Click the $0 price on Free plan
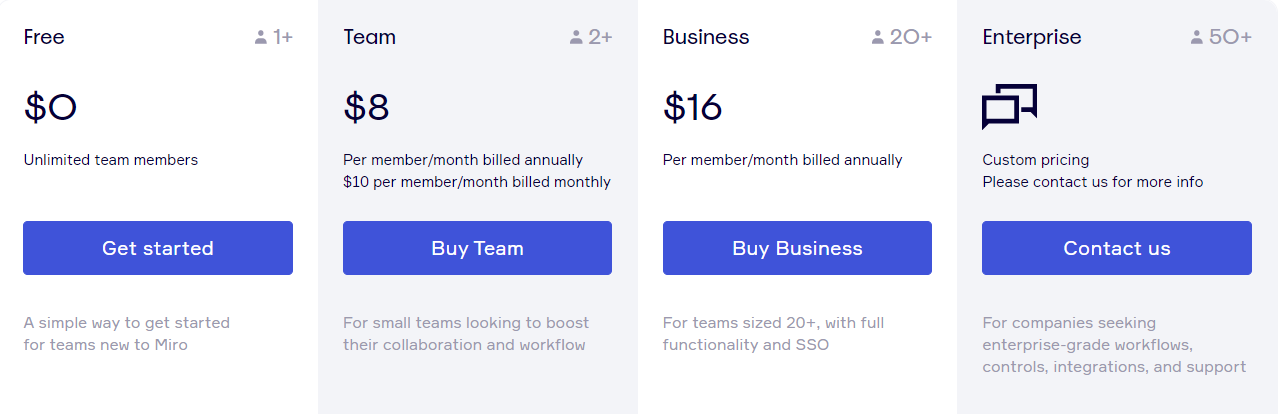Image resolution: width=1280 pixels, height=414 pixels. point(50,107)
